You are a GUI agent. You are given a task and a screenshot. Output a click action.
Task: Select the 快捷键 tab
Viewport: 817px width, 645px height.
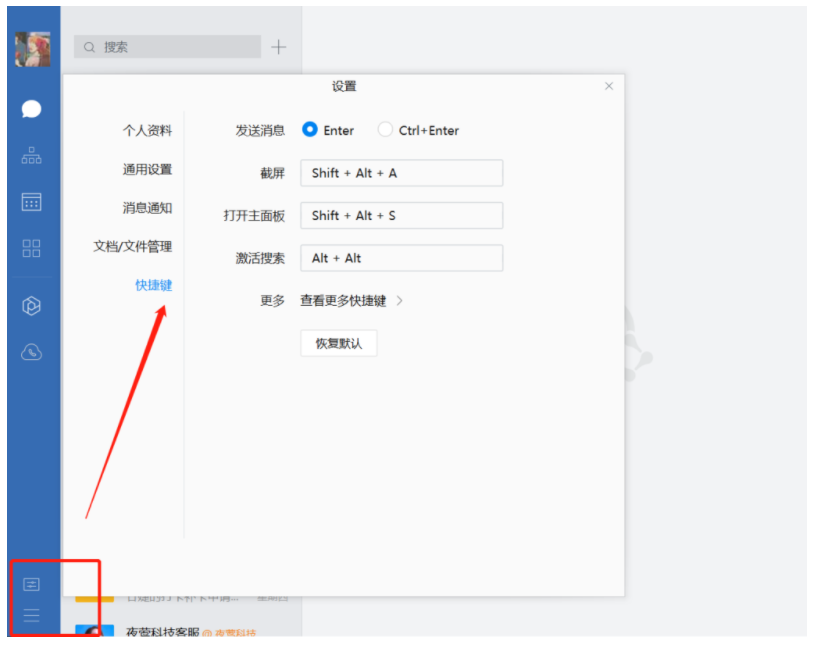coord(154,285)
